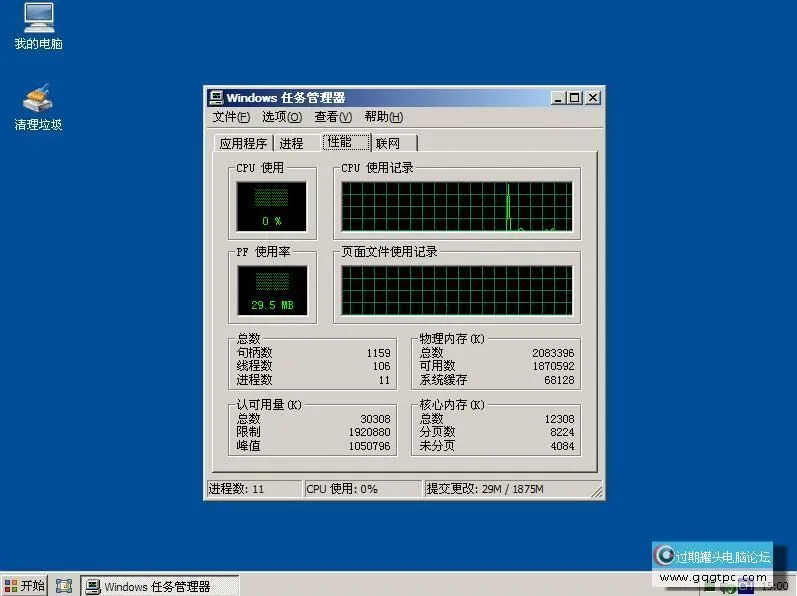The image size is (797, 596).
Task: Click the 进程数 value 11 in 总数 group
Action: tap(384, 380)
